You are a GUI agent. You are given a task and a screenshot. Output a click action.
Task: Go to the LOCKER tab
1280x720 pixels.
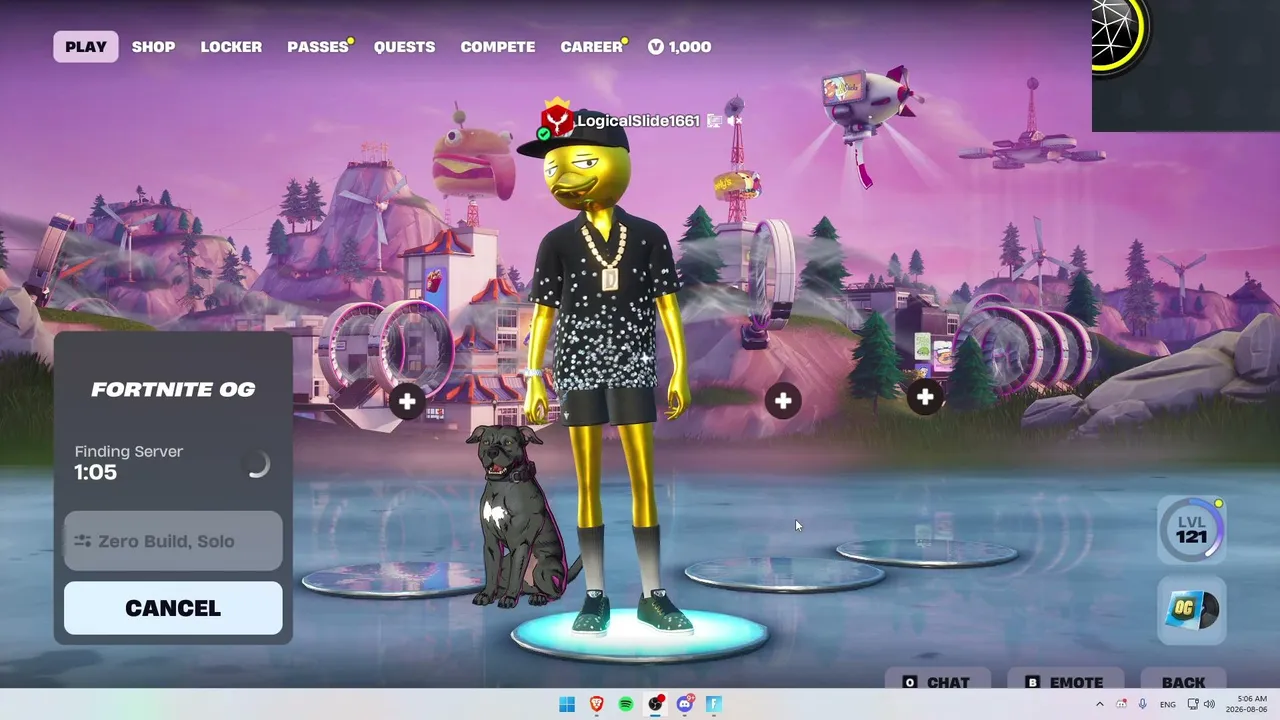pos(231,47)
